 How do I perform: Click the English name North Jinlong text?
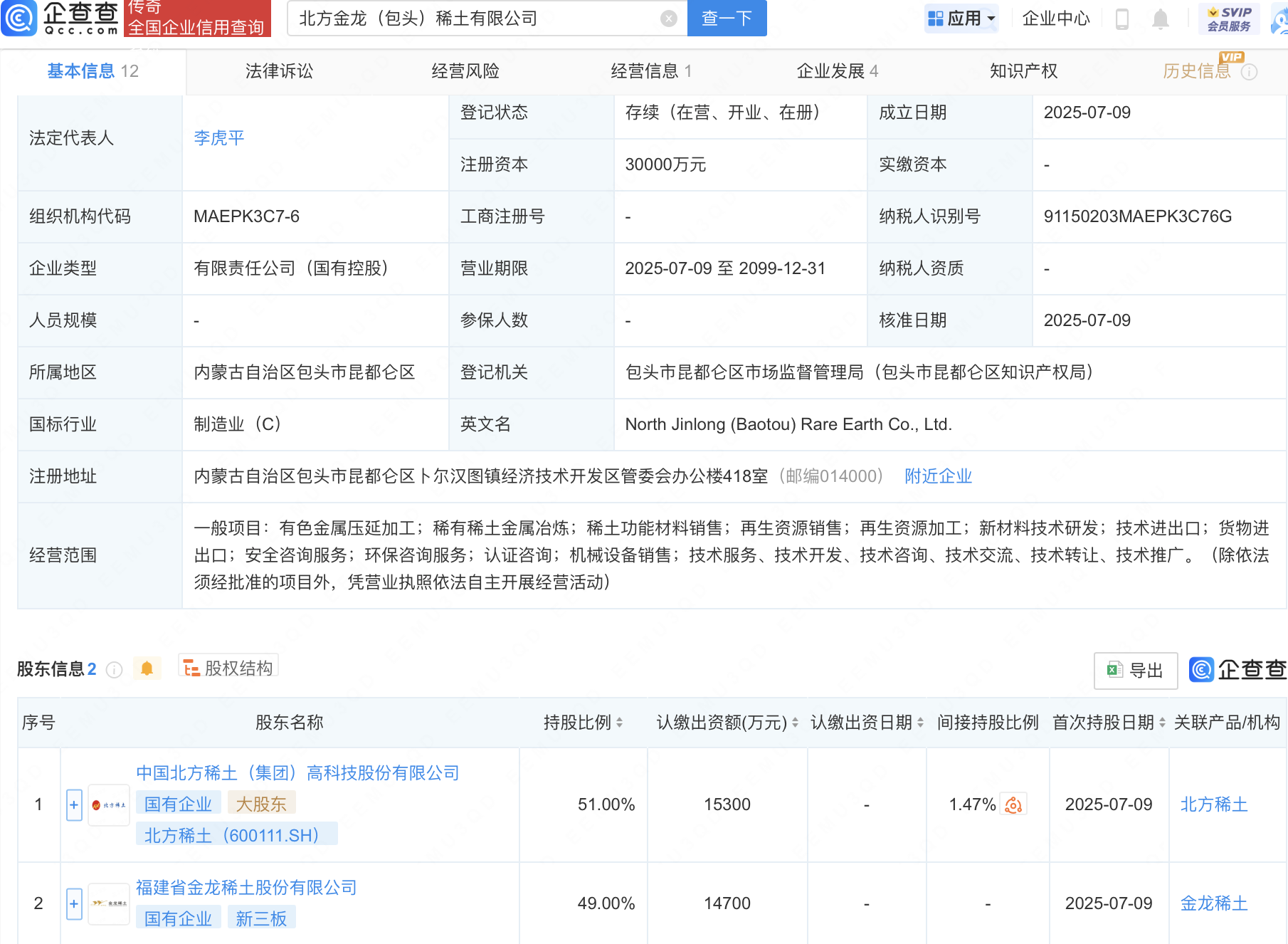788,425
